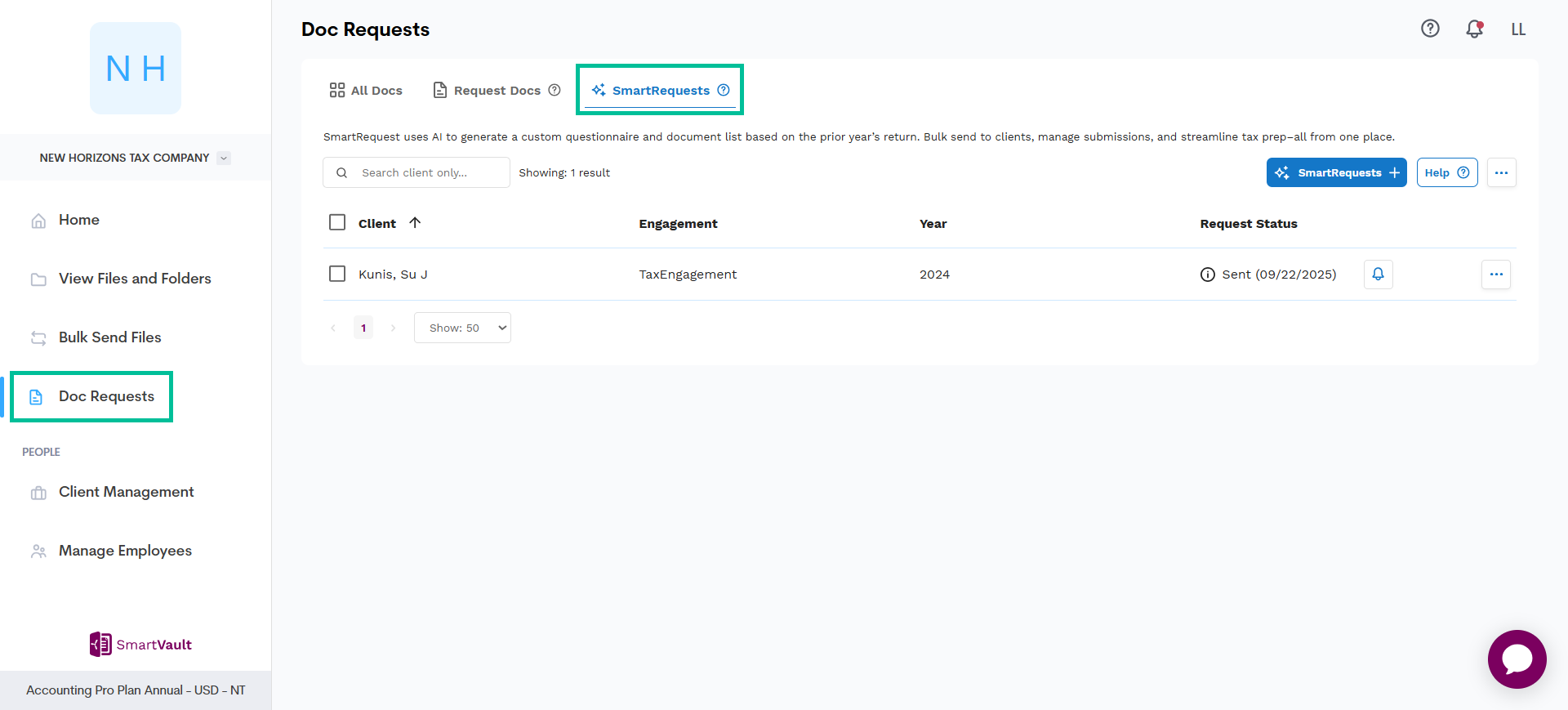Screen dimensions: 1568x710
Task: Go to previous page arrow
Action: tap(333, 328)
